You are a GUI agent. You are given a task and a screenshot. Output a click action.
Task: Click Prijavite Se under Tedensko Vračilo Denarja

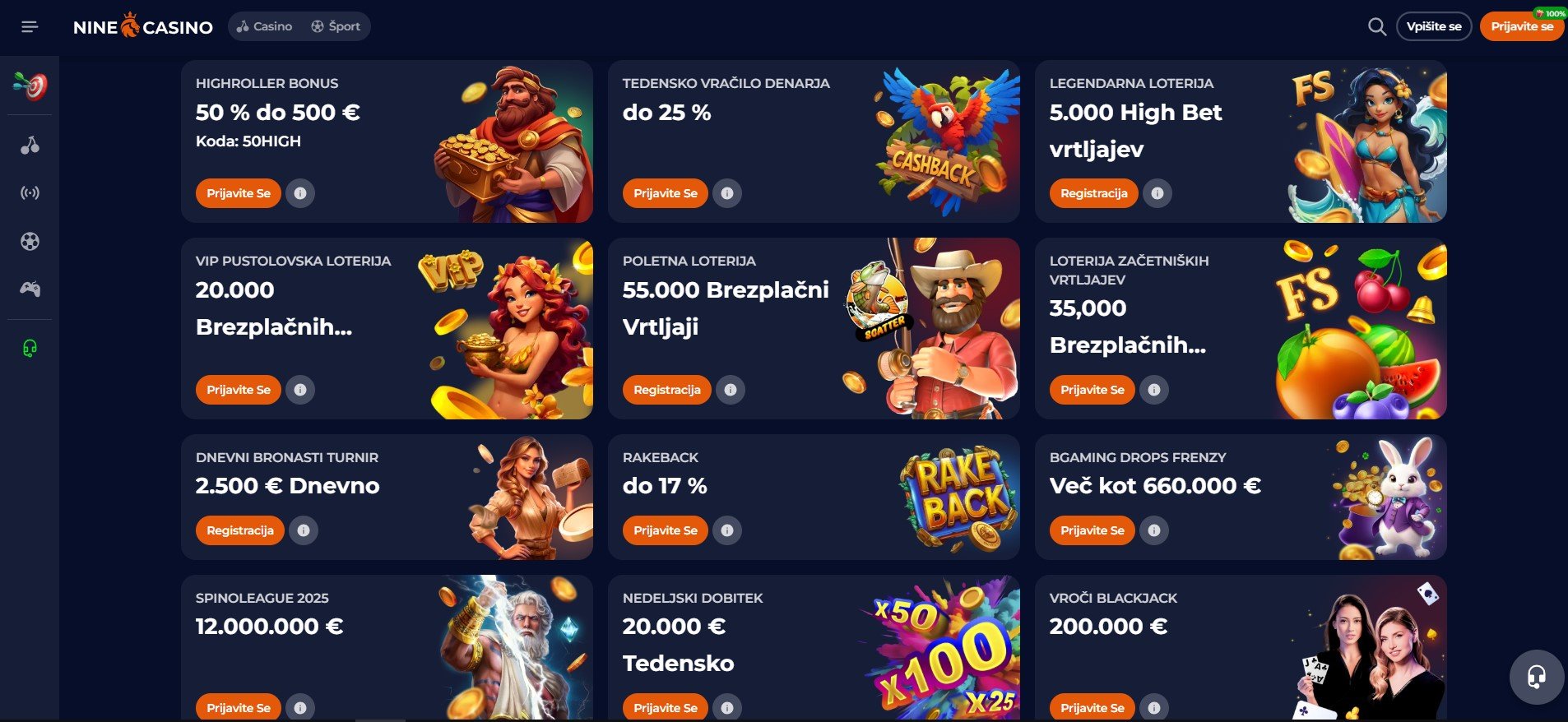(666, 193)
